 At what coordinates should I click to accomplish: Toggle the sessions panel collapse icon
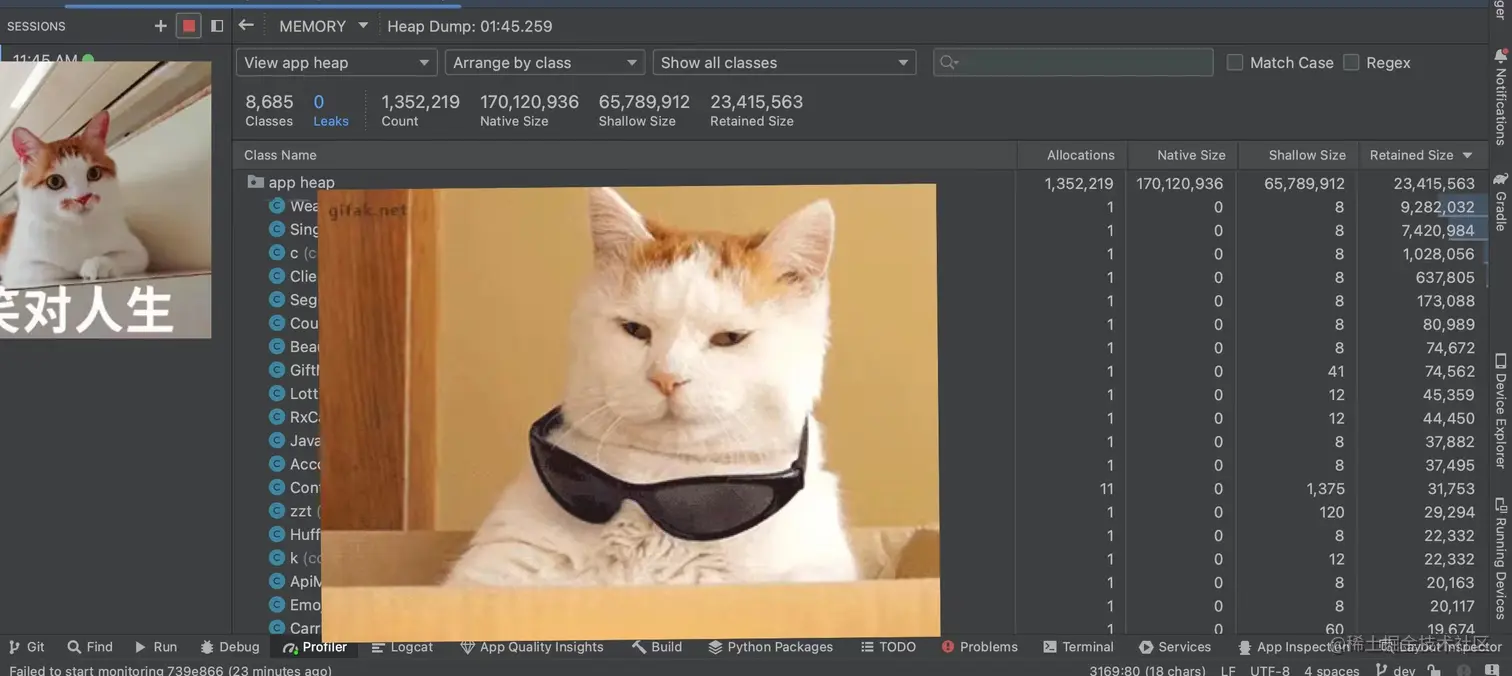pyautogui.click(x=217, y=25)
